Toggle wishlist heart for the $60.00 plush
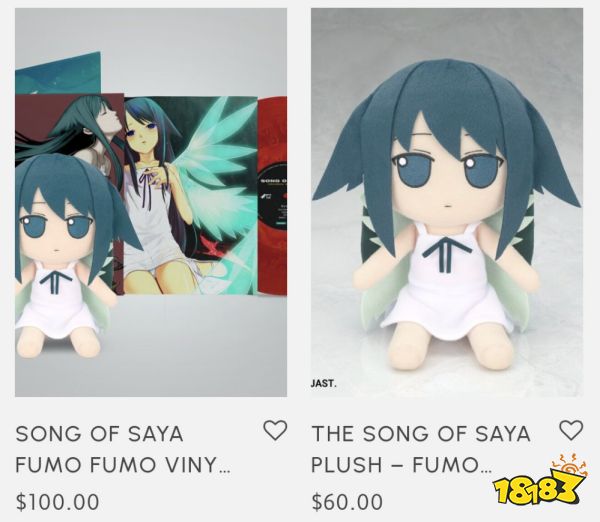Image resolution: width=600 pixels, height=522 pixels. (571, 430)
